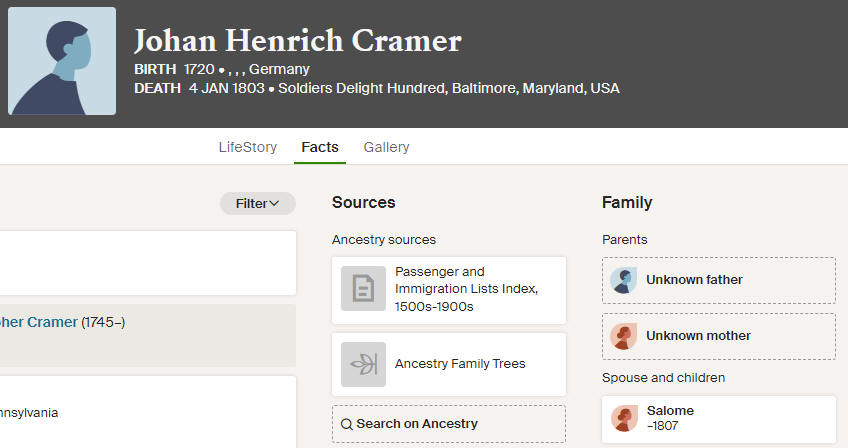Click the chevron arrow on Filter
This screenshot has width=848, height=448.
[274, 203]
